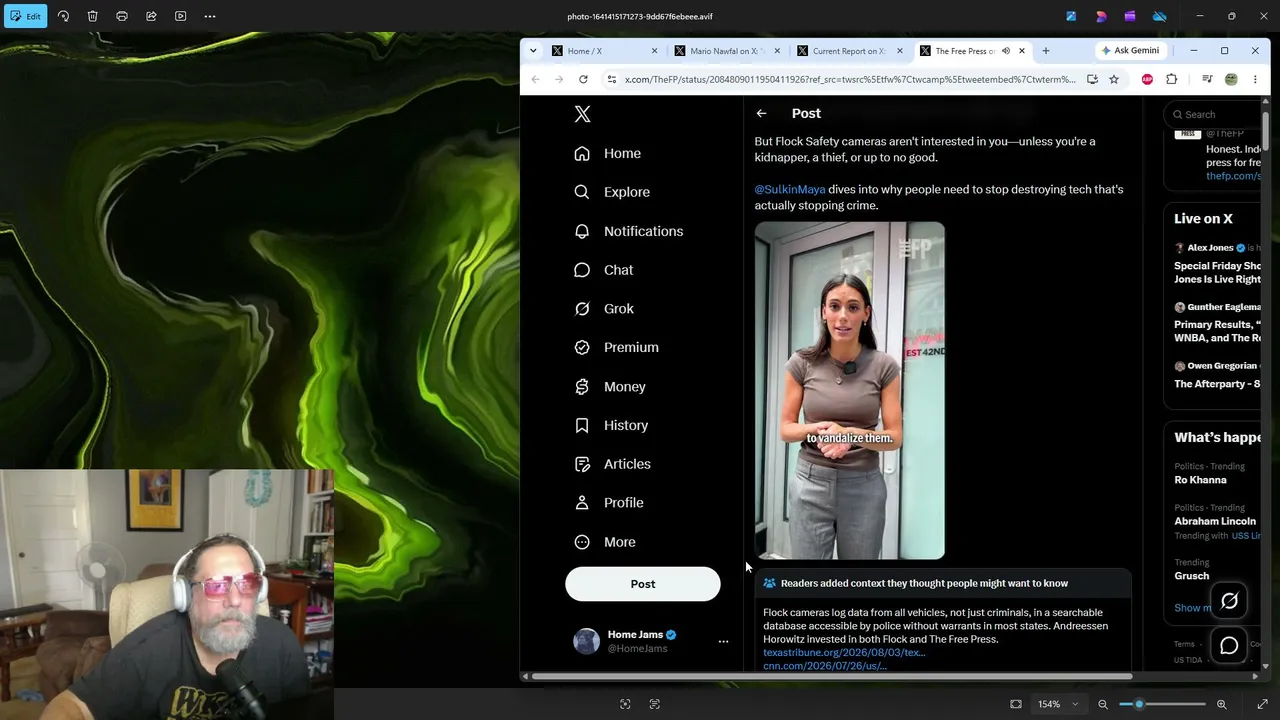Print the photo from Photos toolbar
The image size is (1280, 720).
(x=122, y=16)
